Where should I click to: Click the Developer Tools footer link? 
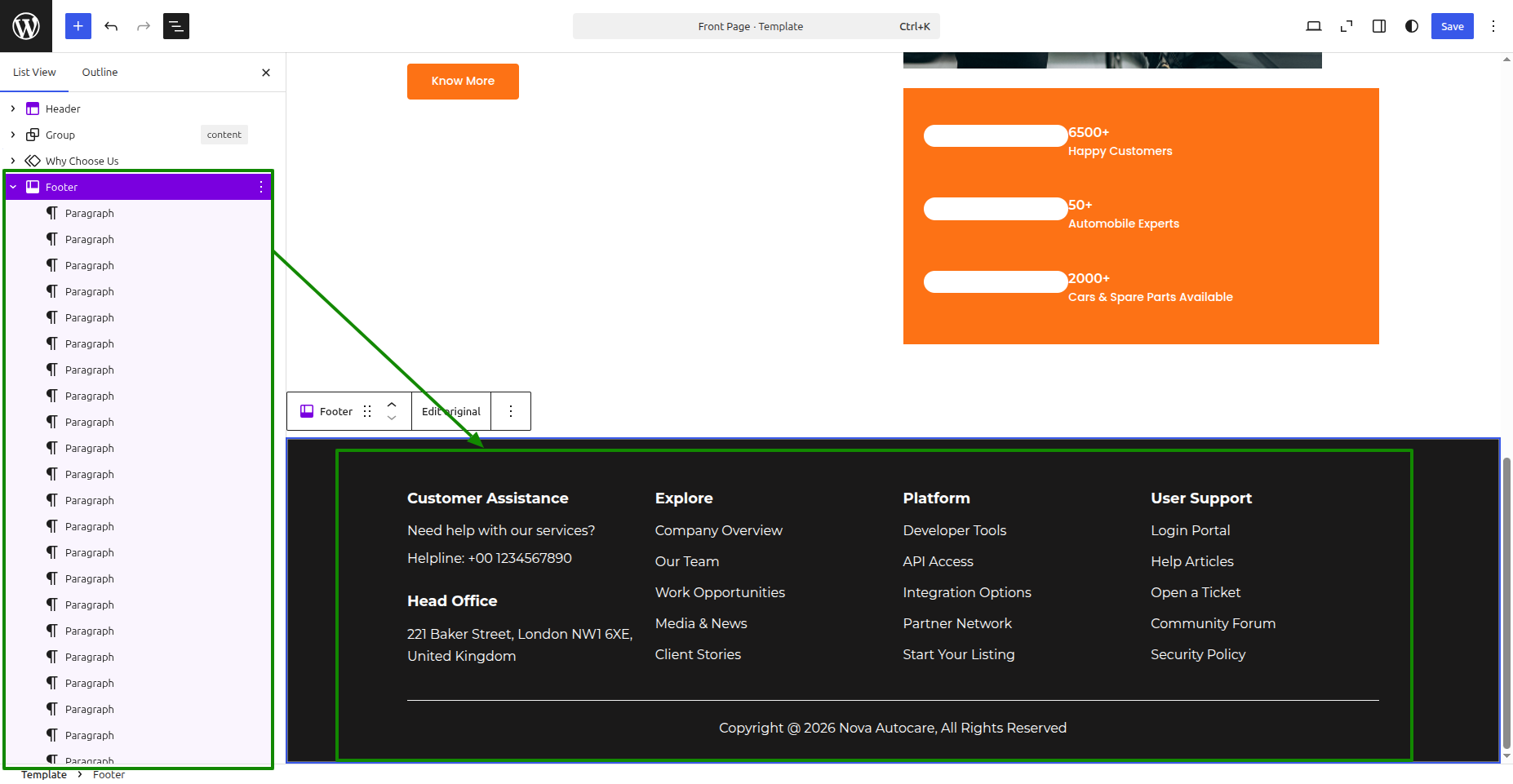[x=955, y=530]
